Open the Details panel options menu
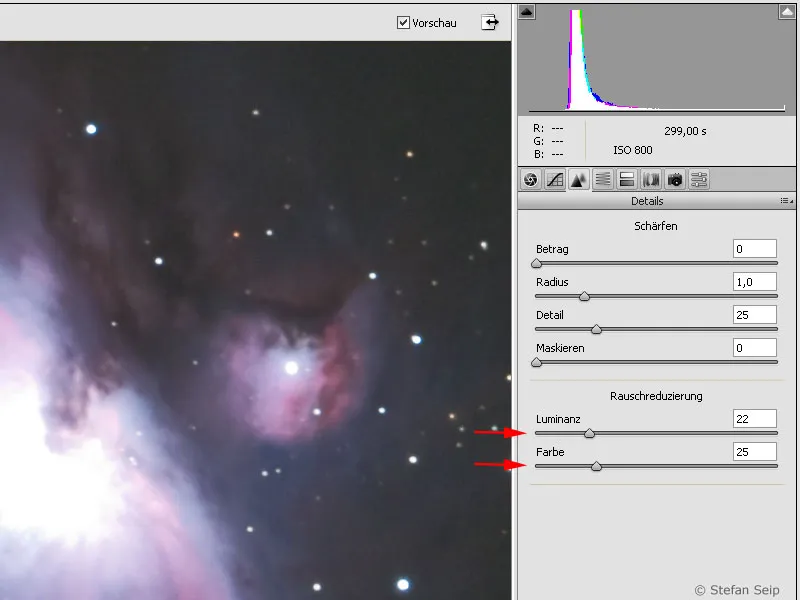The width and height of the screenshot is (800, 600). [786, 201]
